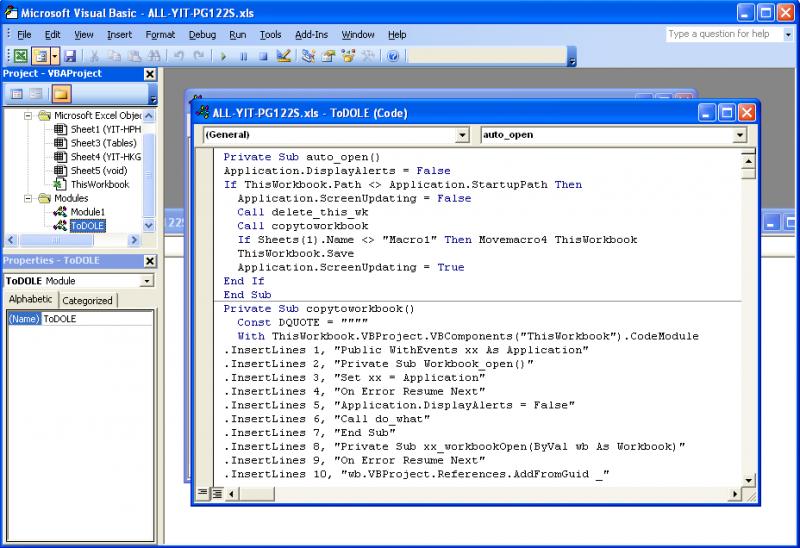Image resolution: width=800 pixels, height=548 pixels.
Task: Open the help question box dropdown arrow
Action: [788, 34]
